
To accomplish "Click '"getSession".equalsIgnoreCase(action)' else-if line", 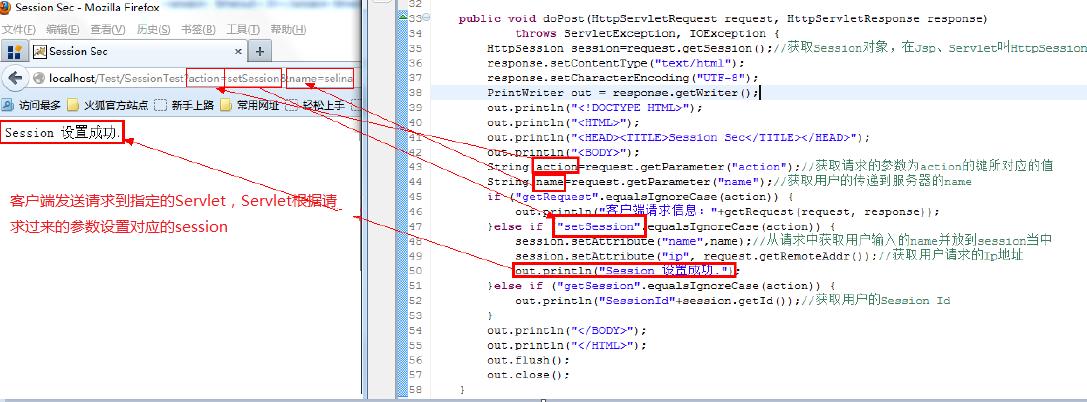I will coord(661,286).
